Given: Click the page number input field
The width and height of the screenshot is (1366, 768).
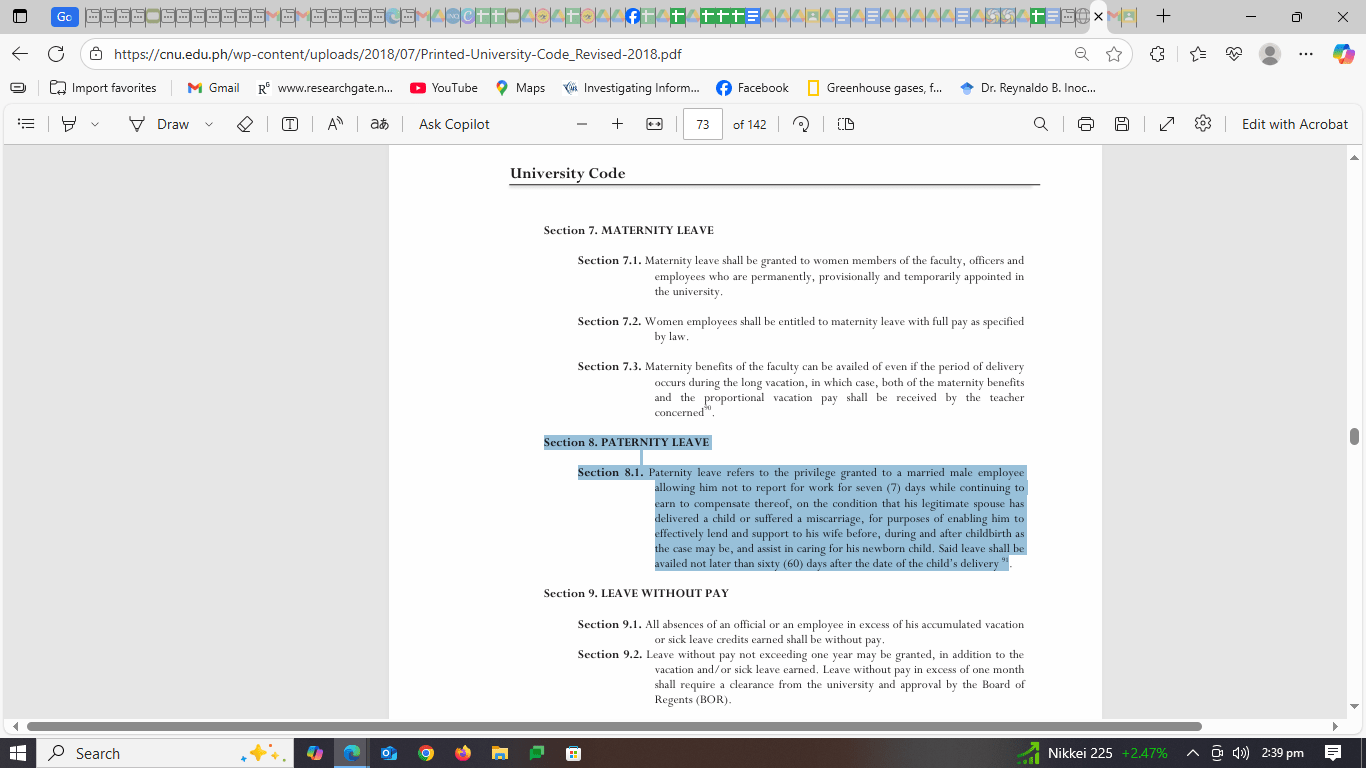Looking at the screenshot, I should click(703, 124).
